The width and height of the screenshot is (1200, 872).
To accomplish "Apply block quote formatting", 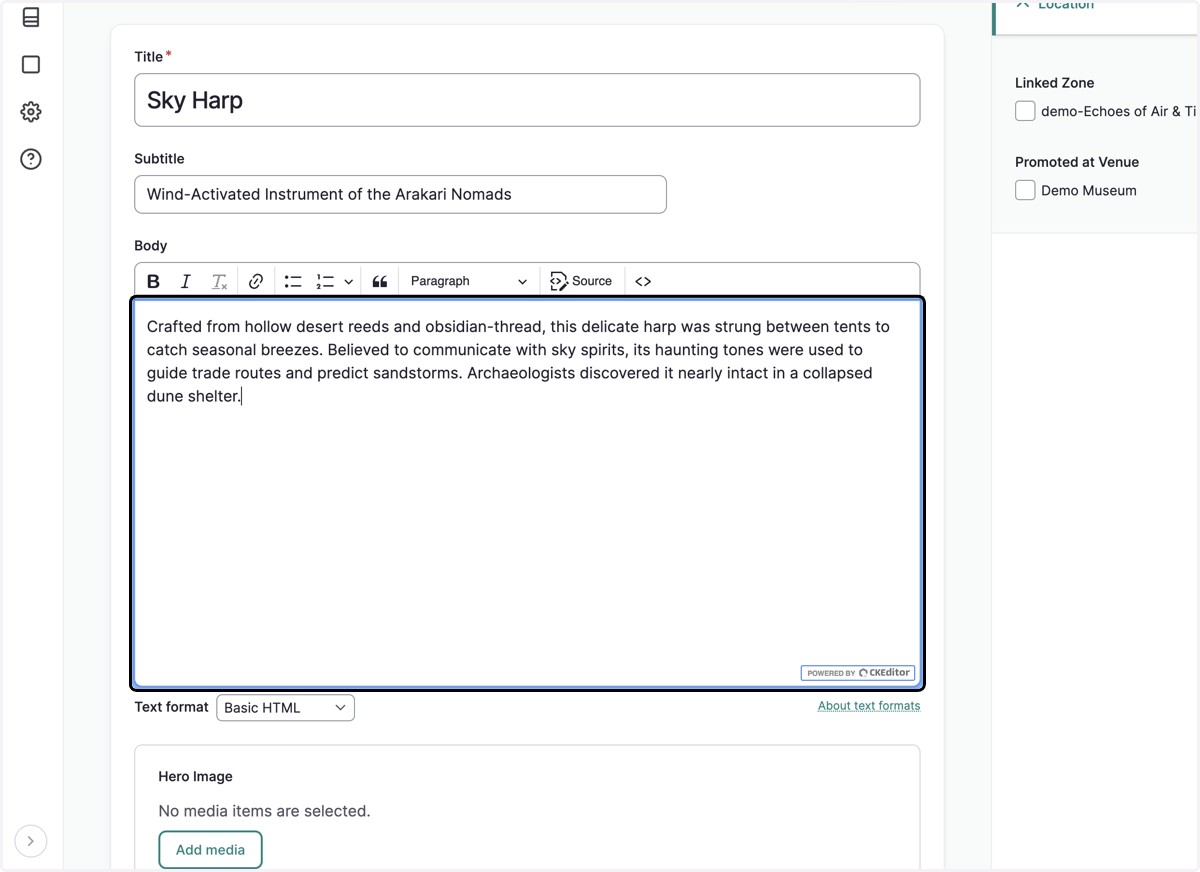I will tap(380, 281).
